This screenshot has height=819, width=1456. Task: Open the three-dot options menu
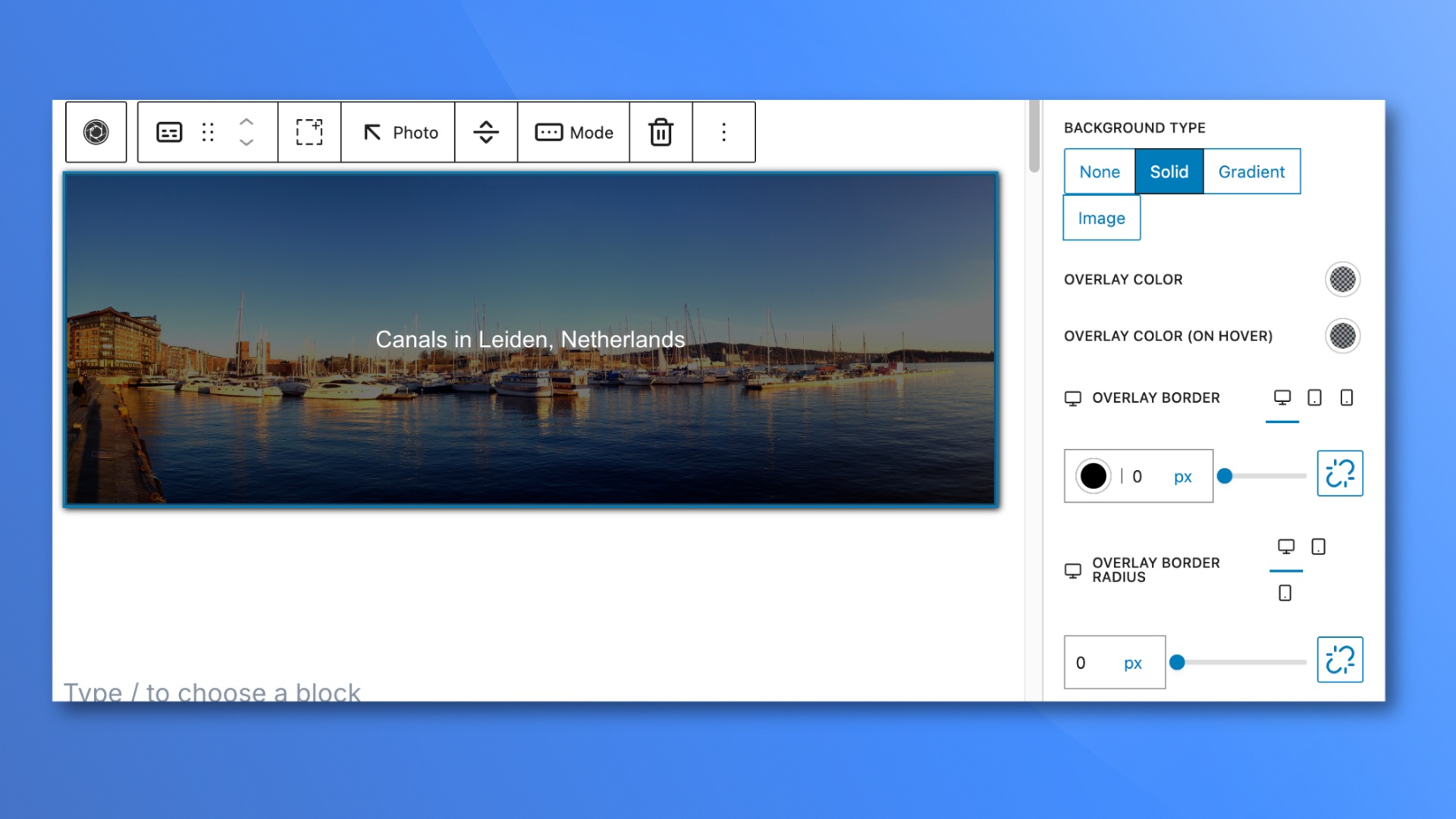click(x=723, y=132)
